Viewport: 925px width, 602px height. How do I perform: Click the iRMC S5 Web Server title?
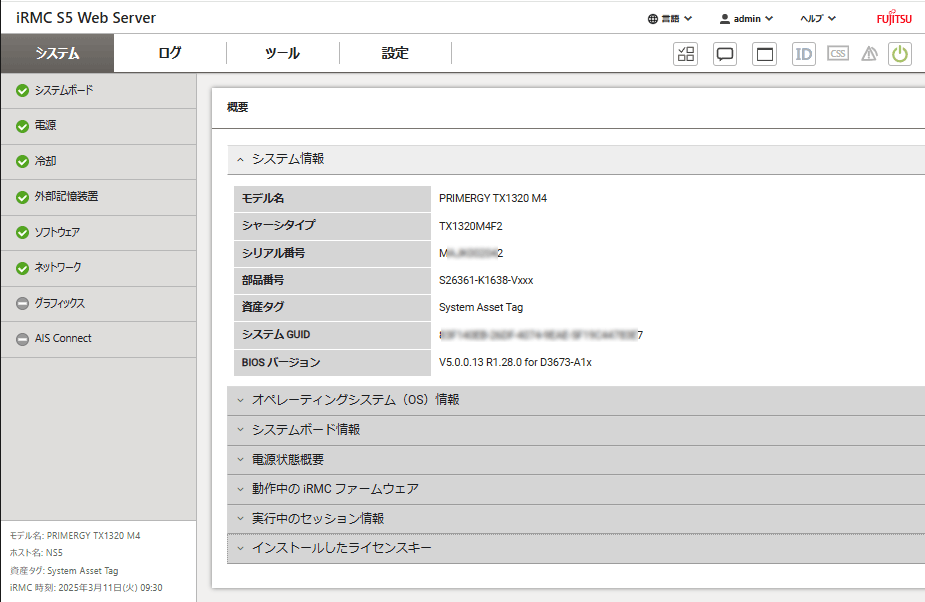[x=86, y=18]
